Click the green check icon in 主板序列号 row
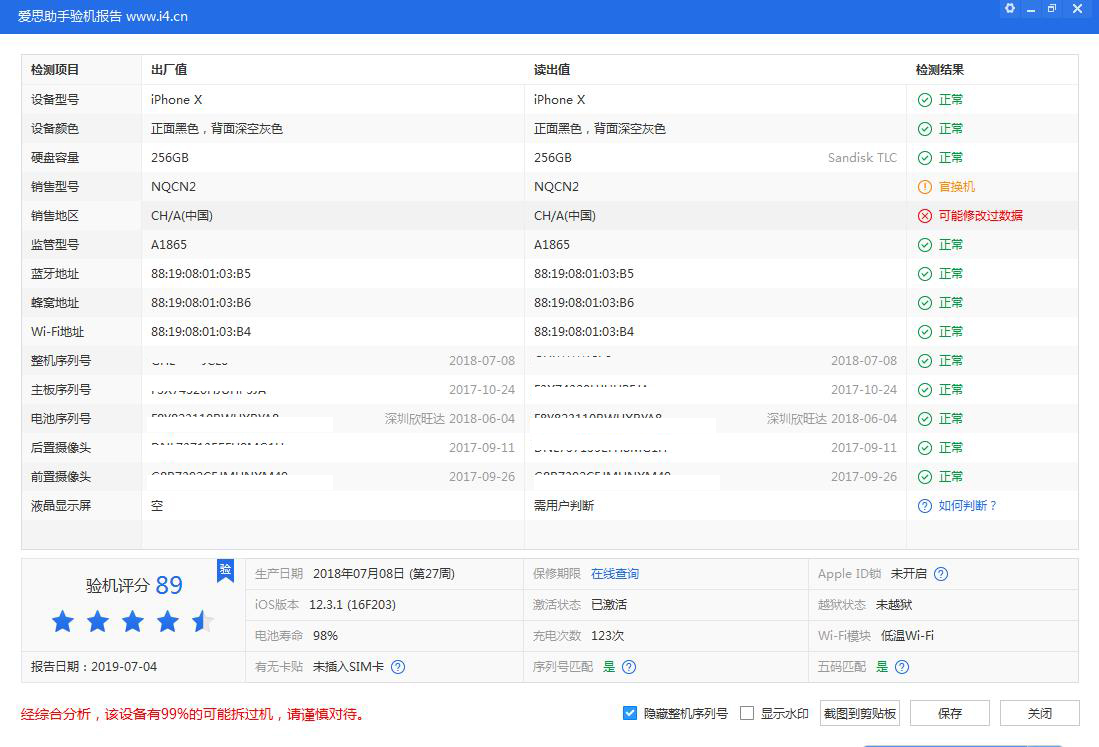This screenshot has height=747, width=1099. point(924,390)
